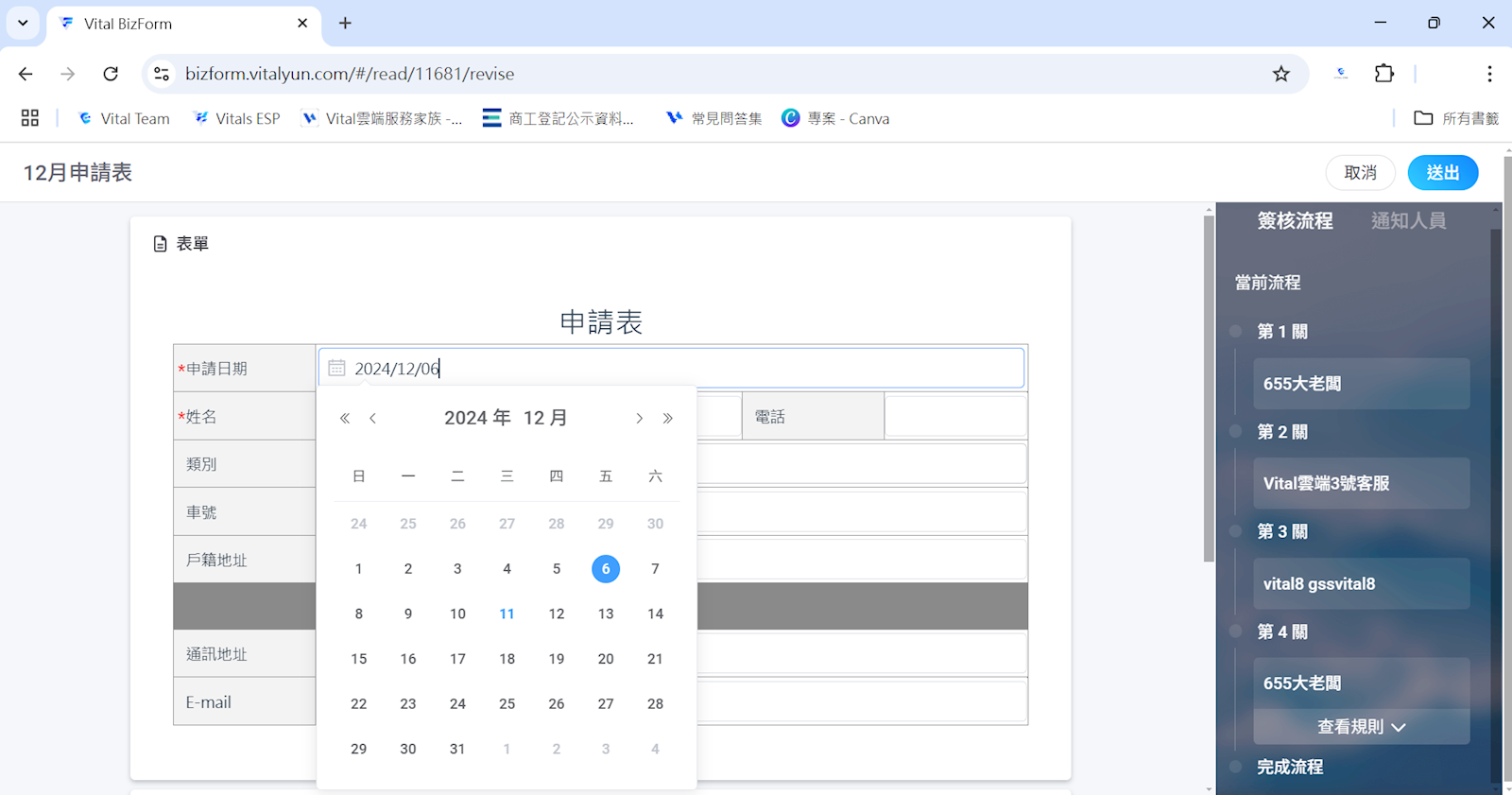The height and width of the screenshot is (795, 1512).
Task: Select the 簽核流程 tab
Action: click(x=1295, y=221)
